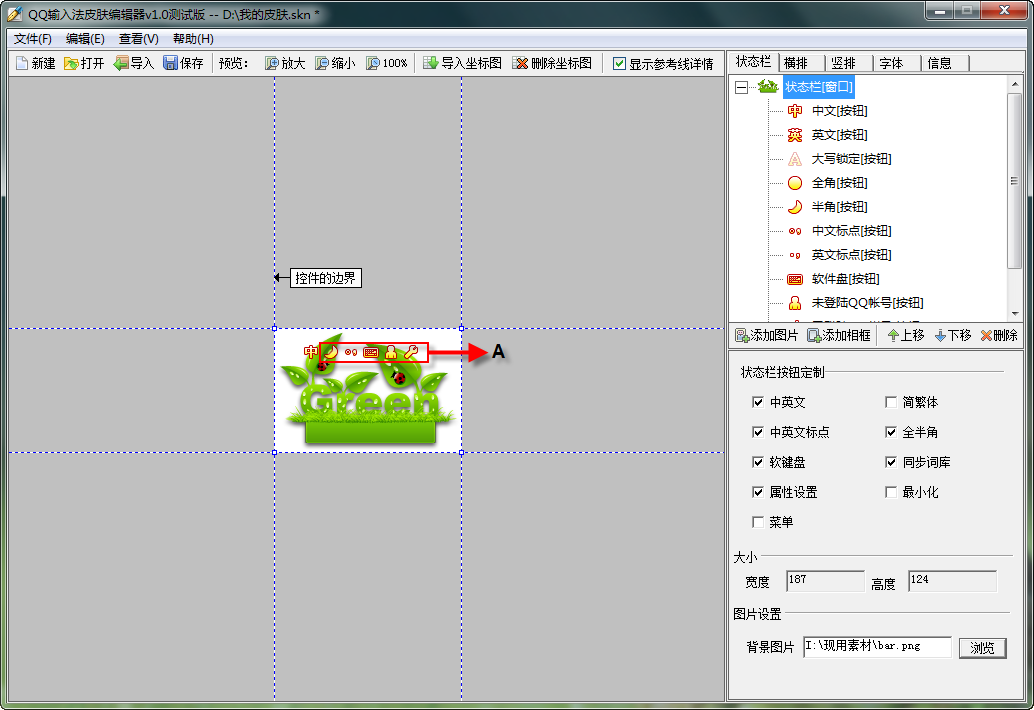The width and height of the screenshot is (1034, 710).
Task: Switch to the 横排 tab
Action: [802, 63]
